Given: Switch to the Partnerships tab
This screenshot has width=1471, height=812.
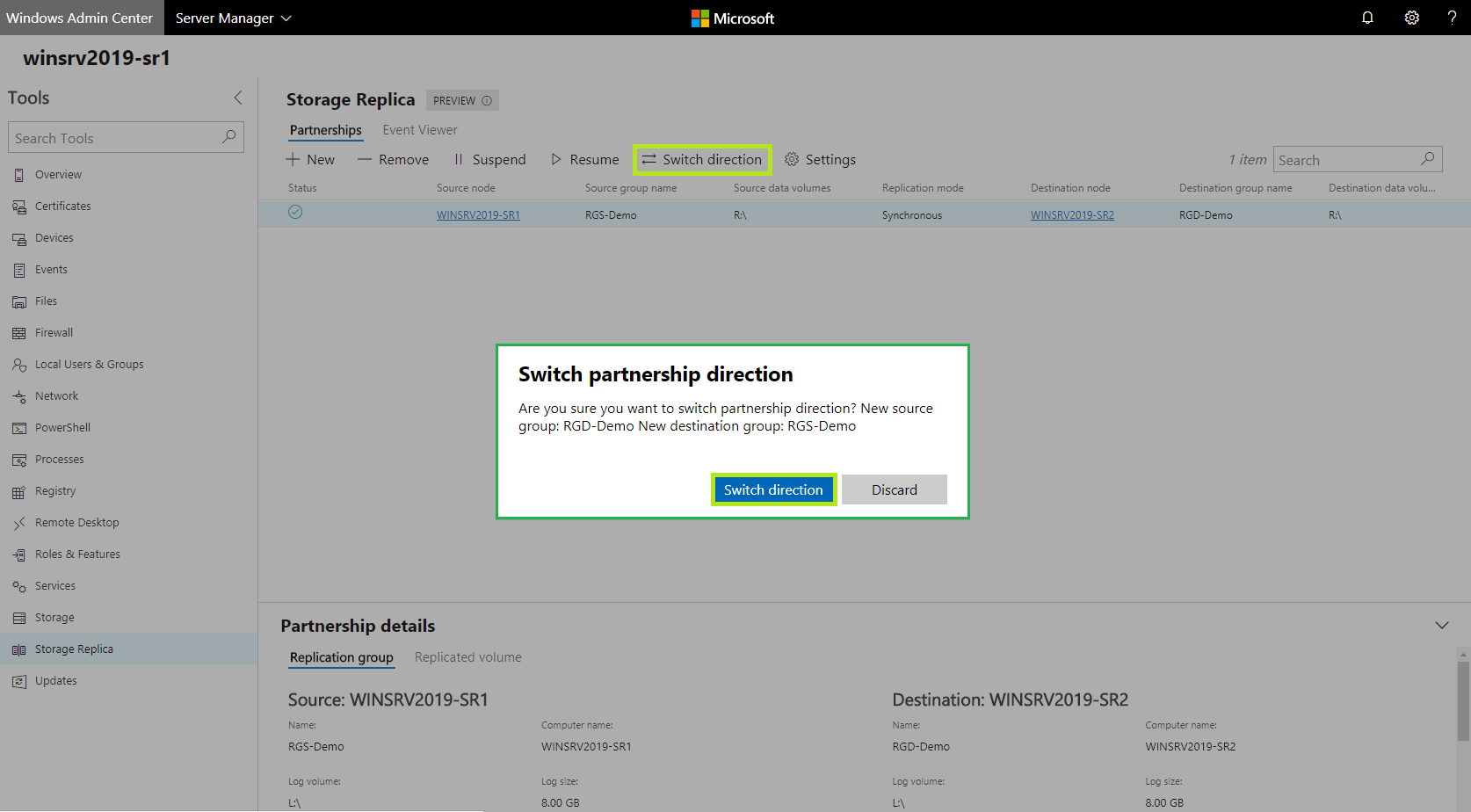Looking at the screenshot, I should [326, 130].
